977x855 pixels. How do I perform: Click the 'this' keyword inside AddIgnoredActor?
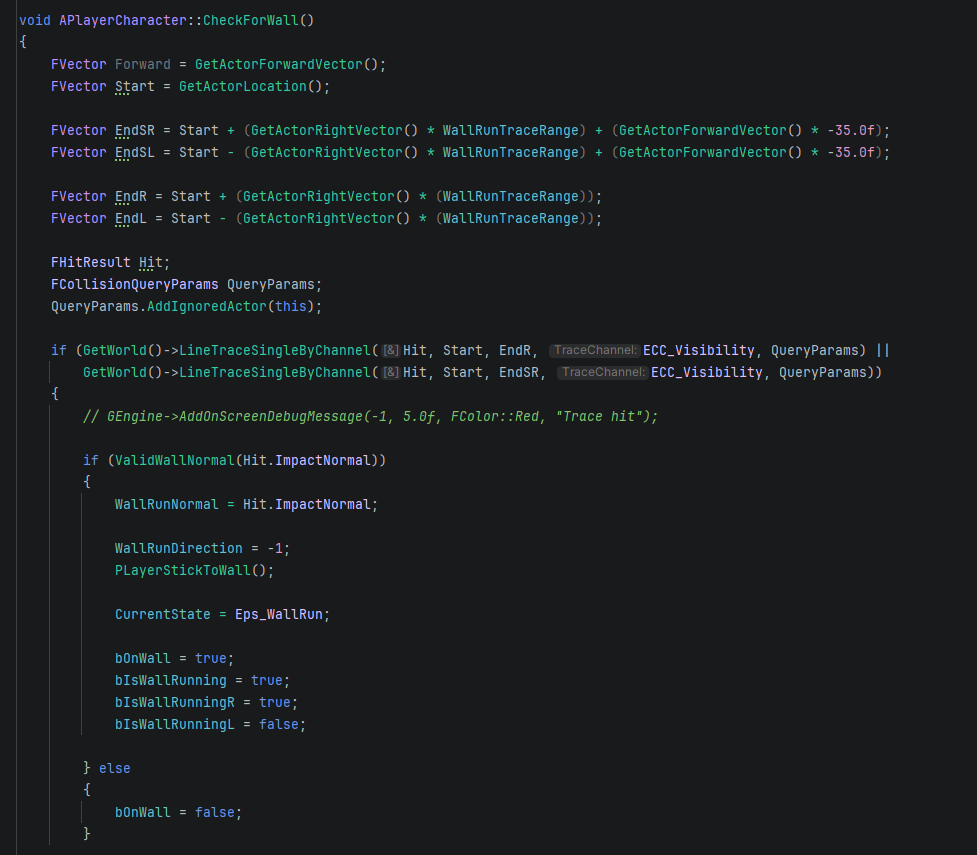[x=290, y=306]
